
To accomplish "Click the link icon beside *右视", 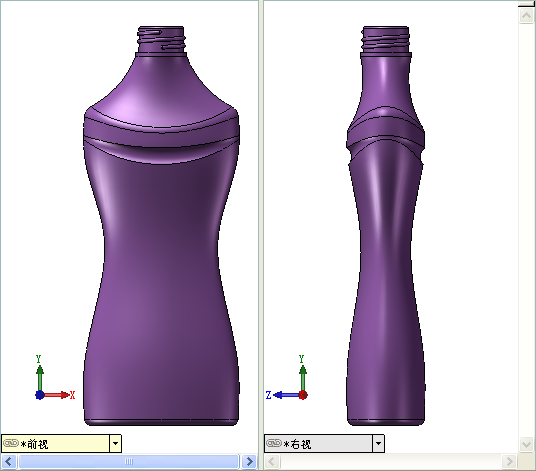I will click(x=274, y=443).
